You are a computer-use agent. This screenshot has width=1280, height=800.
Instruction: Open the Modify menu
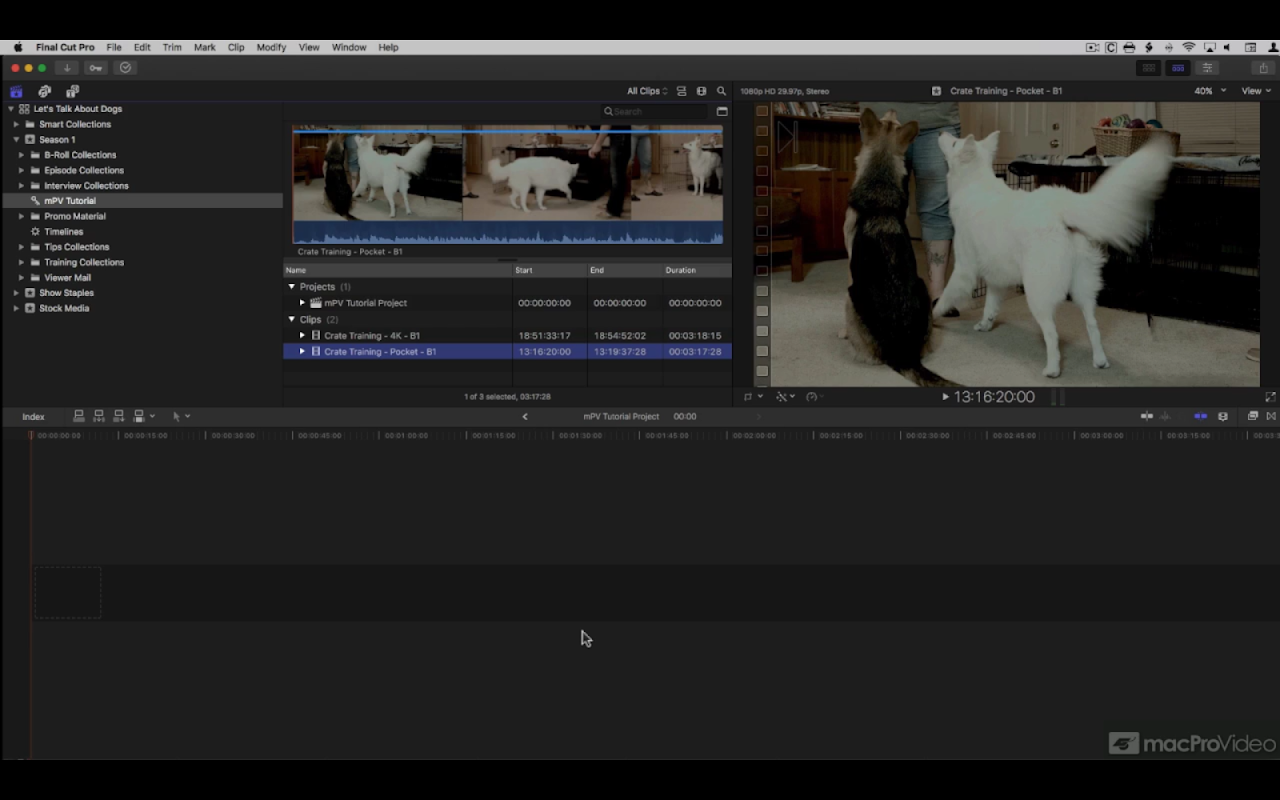pos(271,47)
